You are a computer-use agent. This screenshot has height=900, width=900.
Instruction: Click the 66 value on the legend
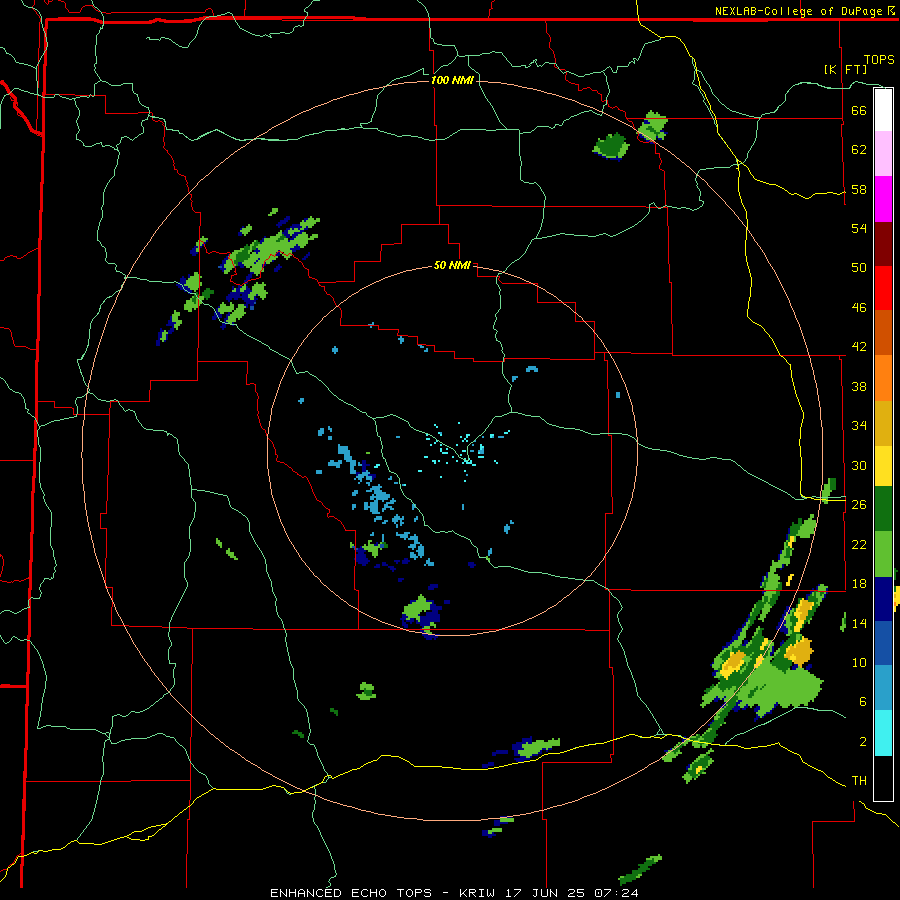click(859, 110)
